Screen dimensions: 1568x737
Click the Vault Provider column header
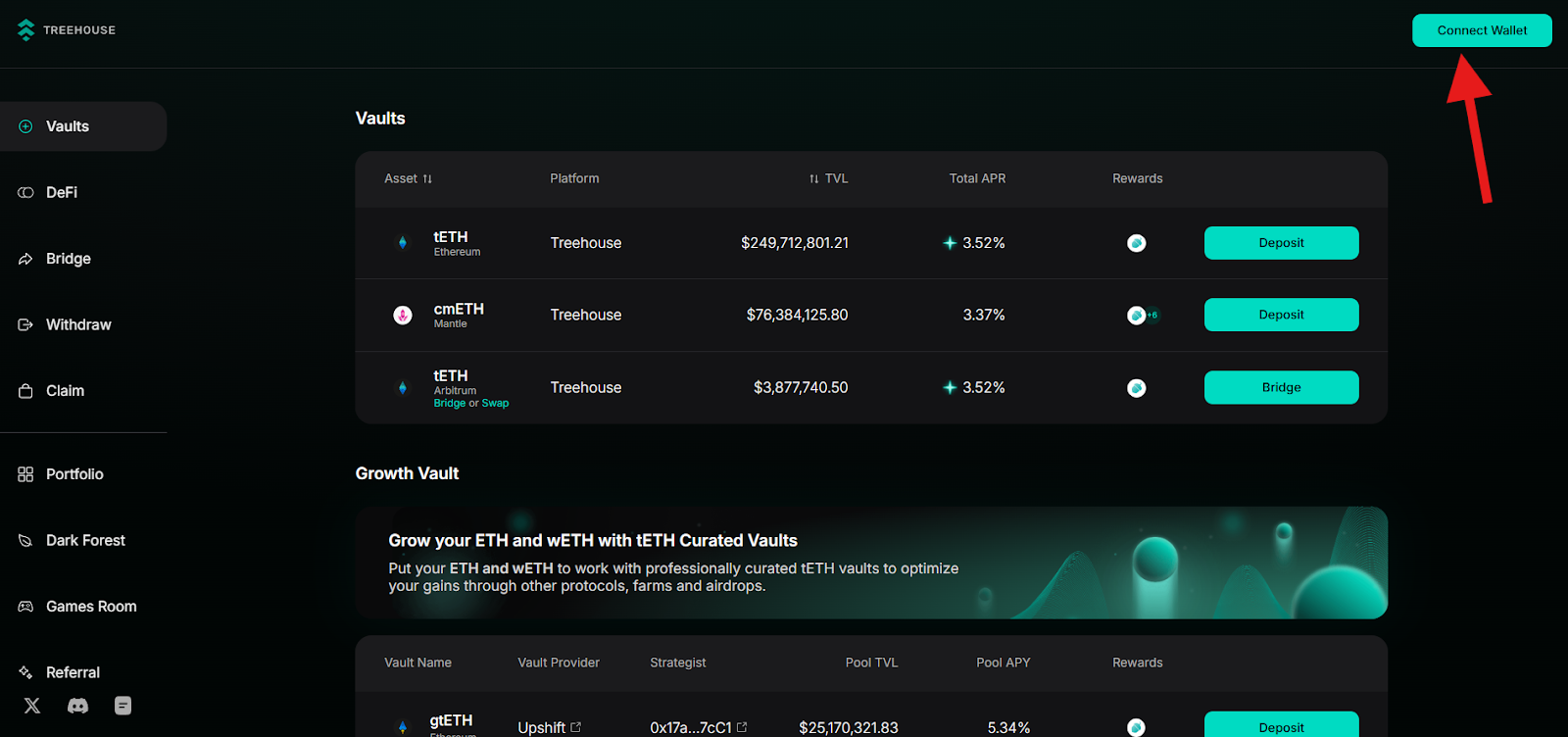[559, 663]
